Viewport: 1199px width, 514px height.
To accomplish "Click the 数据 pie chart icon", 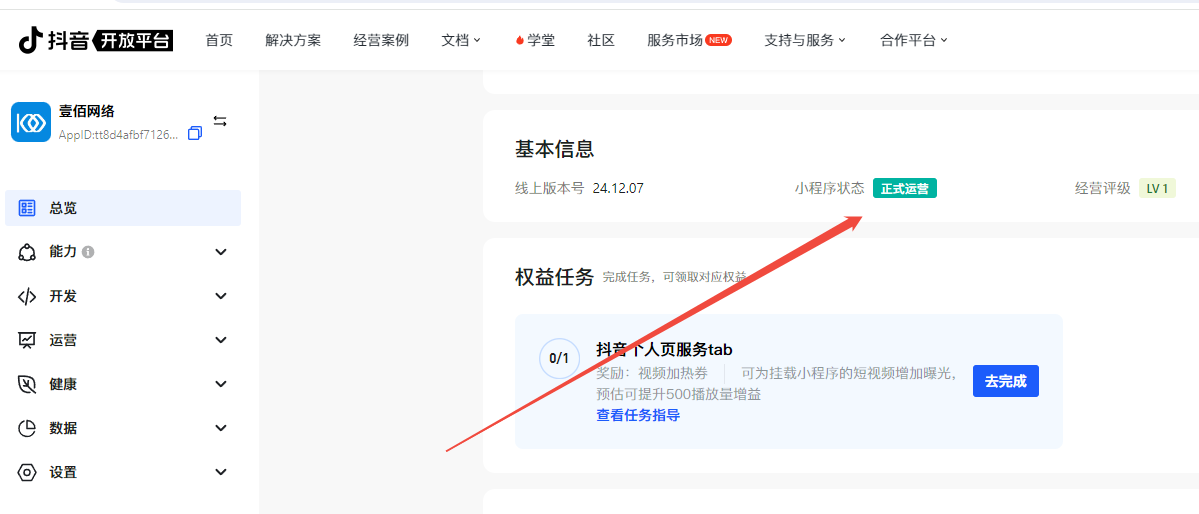I will [x=28, y=428].
